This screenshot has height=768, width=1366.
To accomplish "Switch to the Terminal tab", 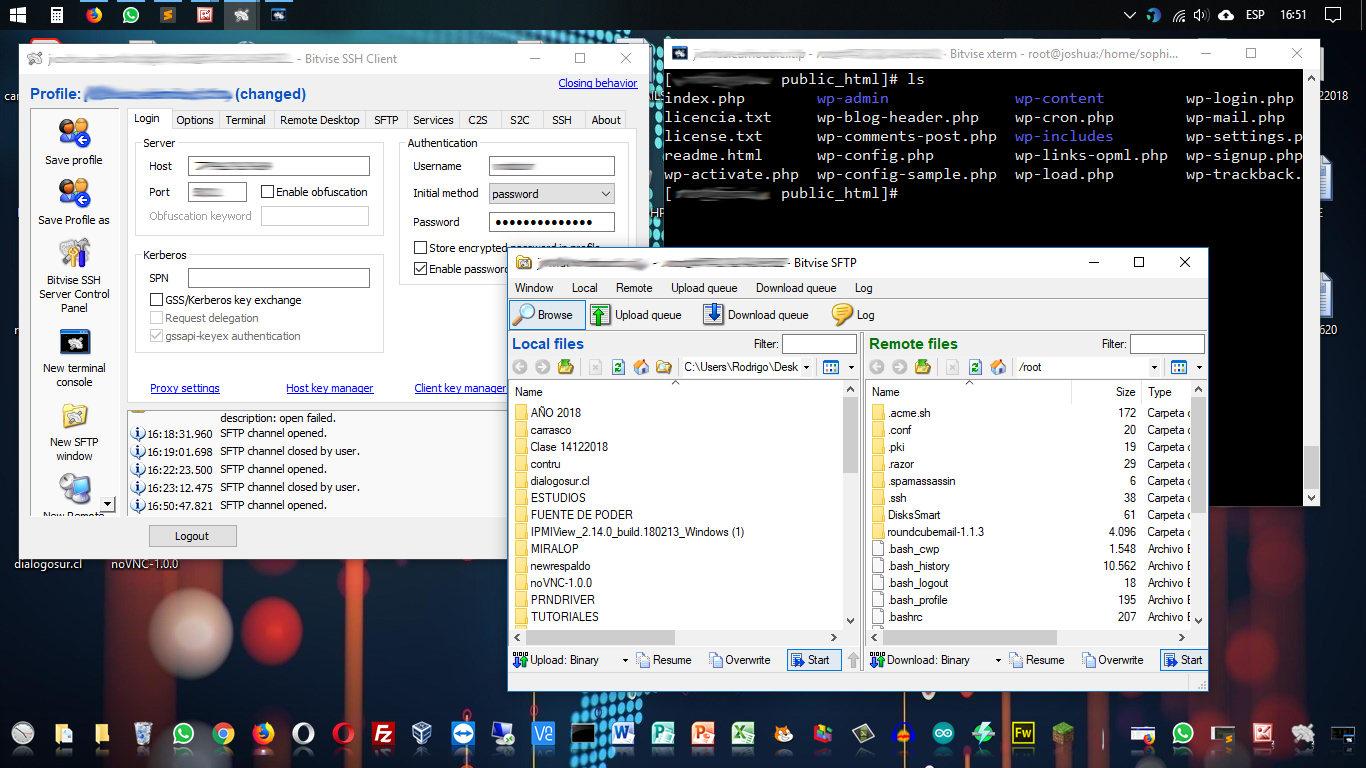I will (245, 120).
